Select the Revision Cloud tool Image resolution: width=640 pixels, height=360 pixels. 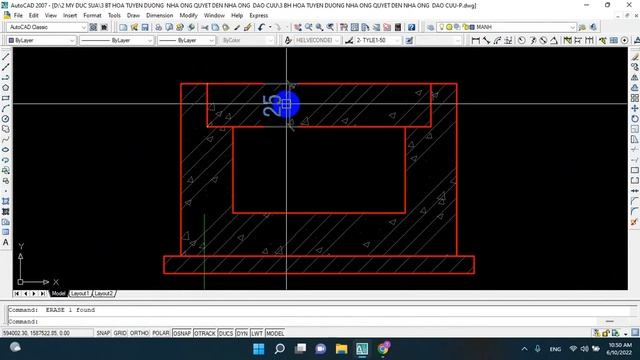coord(6,129)
